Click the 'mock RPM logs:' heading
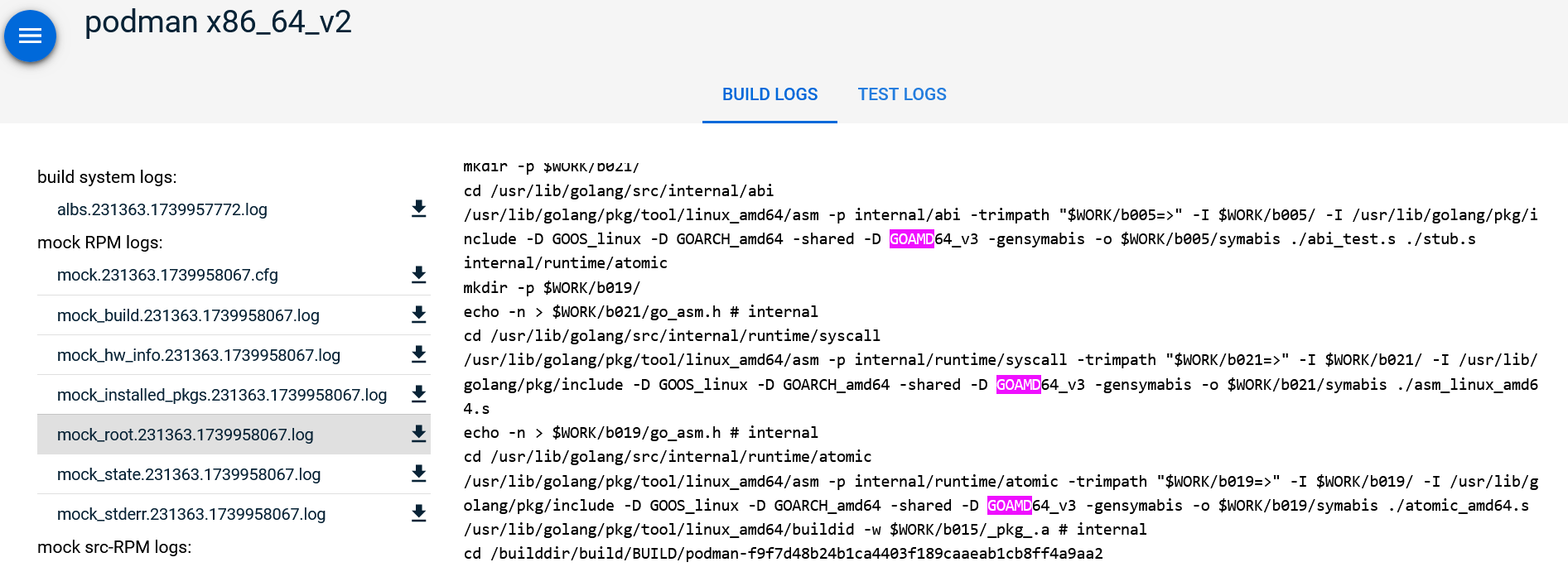This screenshot has width=1568, height=567. point(100,243)
